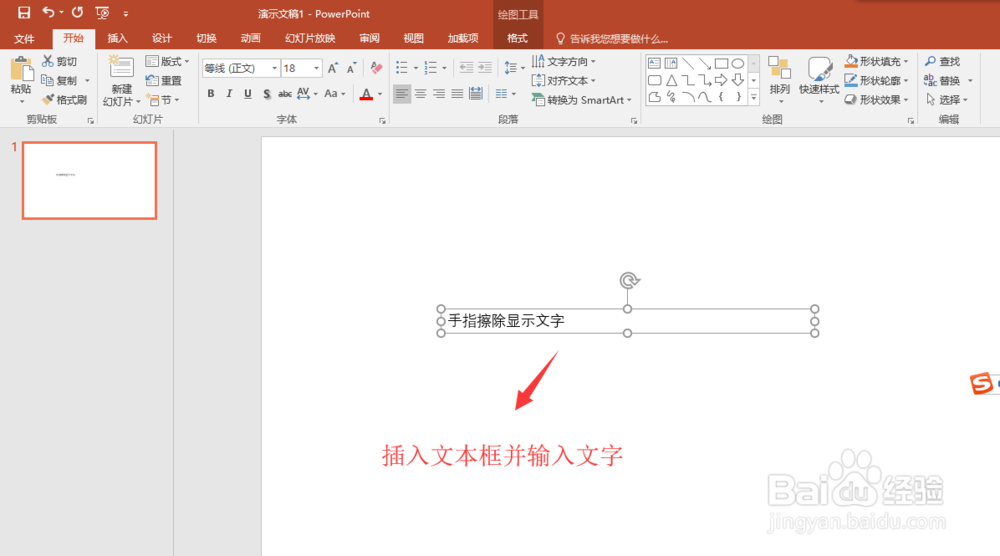Toggle Bold formatting
The image size is (1000, 556).
click(x=210, y=94)
